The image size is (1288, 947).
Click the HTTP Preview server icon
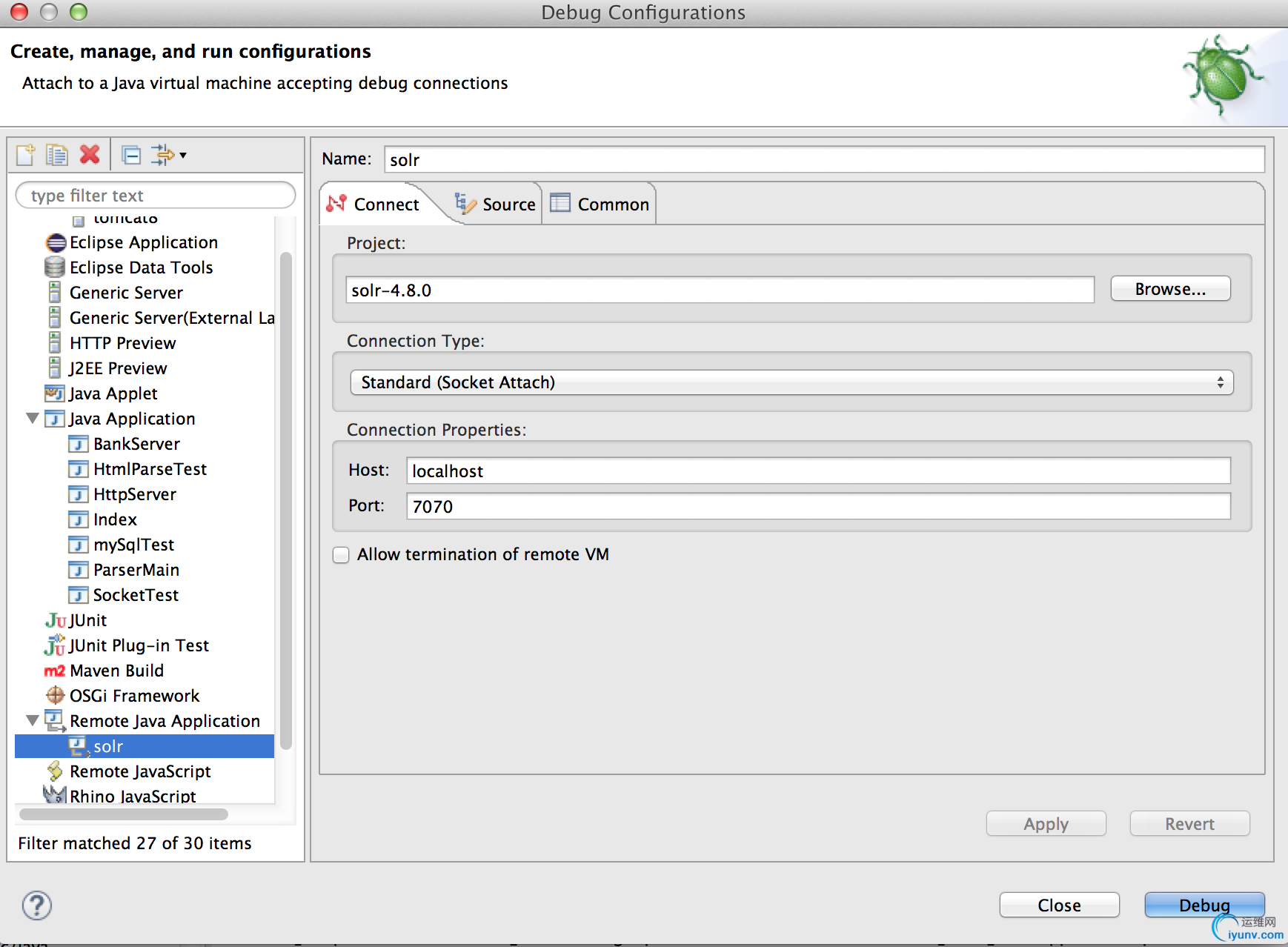[x=55, y=343]
